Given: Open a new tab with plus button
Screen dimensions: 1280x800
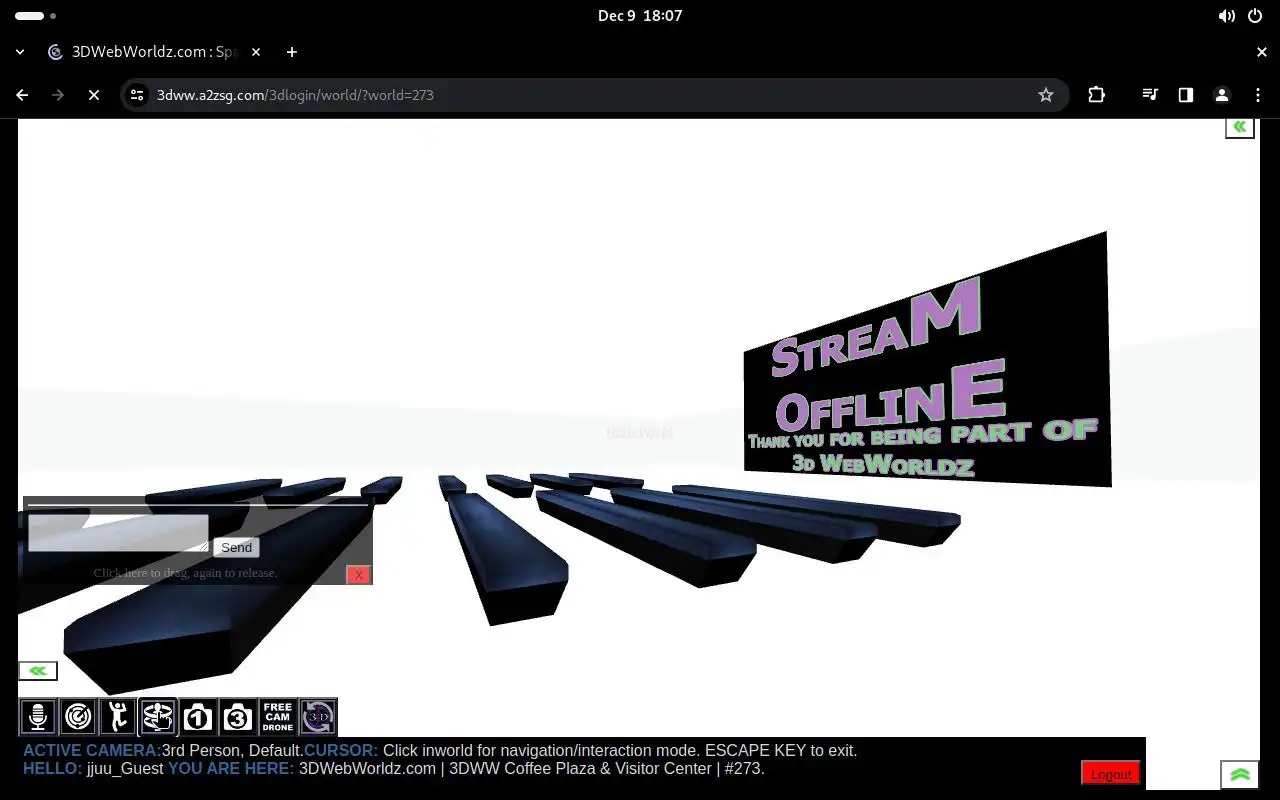Looking at the screenshot, I should tap(292, 52).
